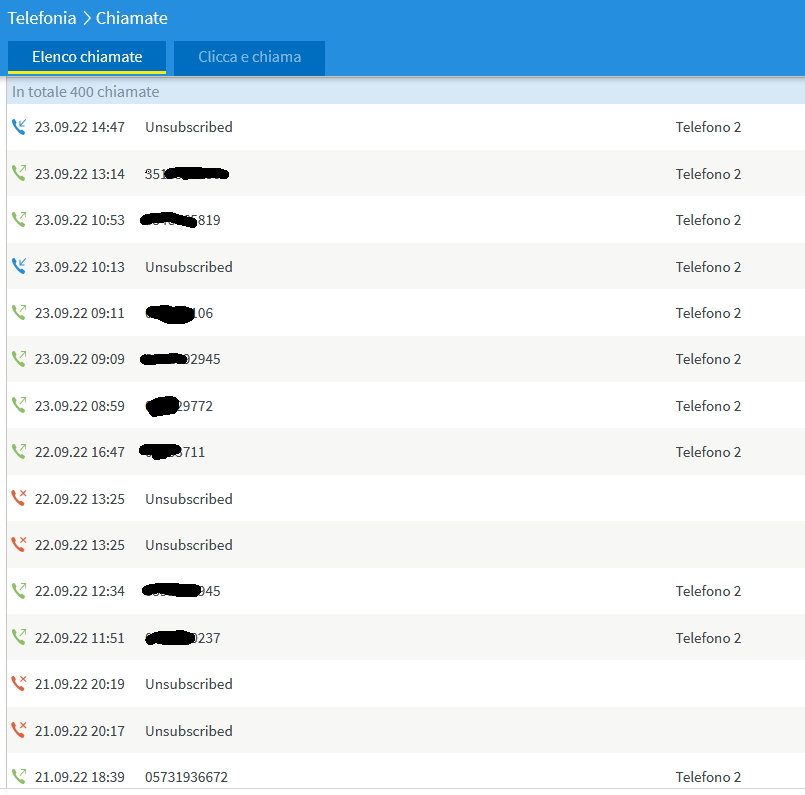Click timestamp 23.09.22 09:11
This screenshot has height=795, width=805.
point(80,313)
